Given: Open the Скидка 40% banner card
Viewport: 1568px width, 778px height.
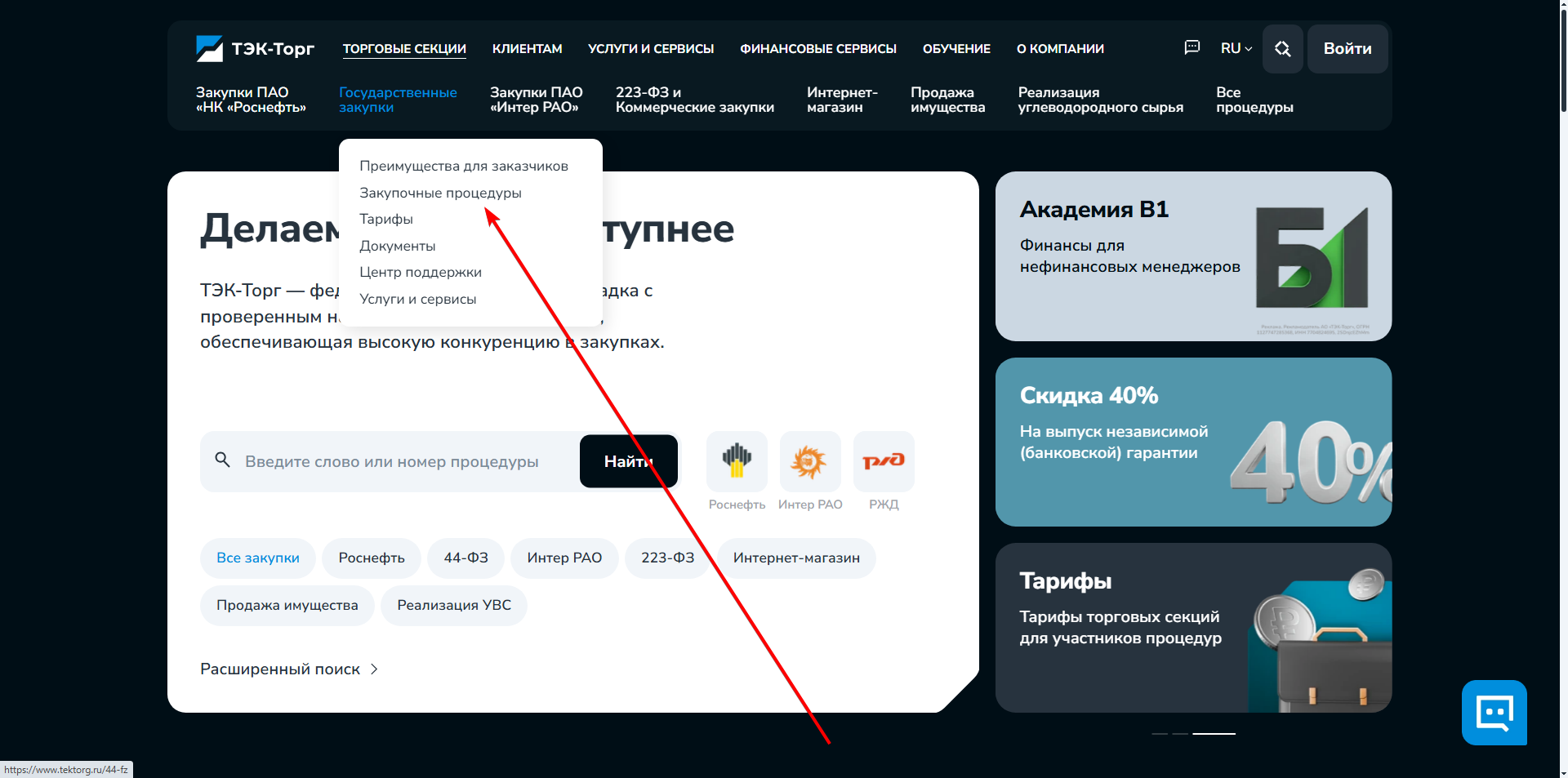Looking at the screenshot, I should [x=1193, y=442].
